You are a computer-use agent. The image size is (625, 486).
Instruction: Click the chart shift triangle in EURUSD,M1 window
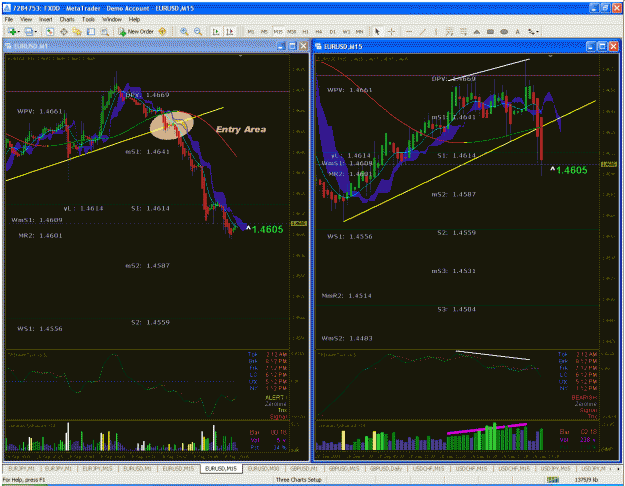click(x=240, y=56)
